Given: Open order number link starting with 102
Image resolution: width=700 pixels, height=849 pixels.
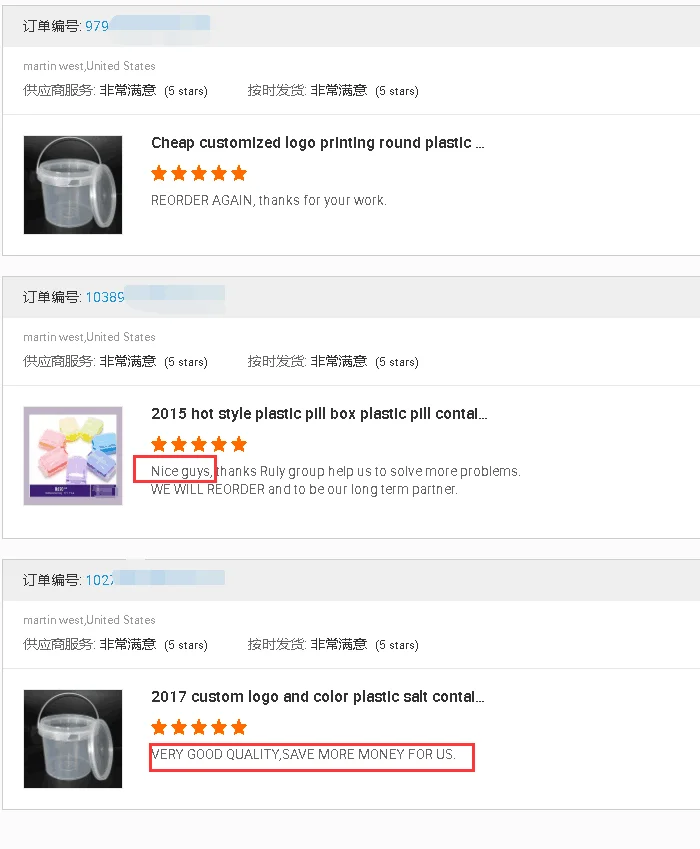Looking at the screenshot, I should 100,580.
